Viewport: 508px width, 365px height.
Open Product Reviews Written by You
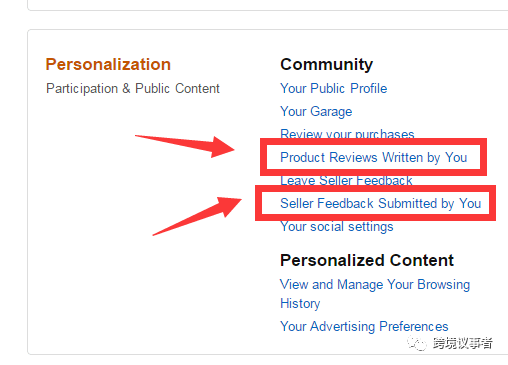pos(373,157)
